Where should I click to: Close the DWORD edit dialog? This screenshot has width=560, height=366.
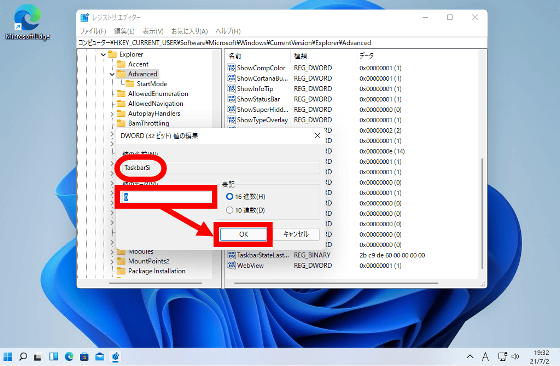[x=317, y=136]
